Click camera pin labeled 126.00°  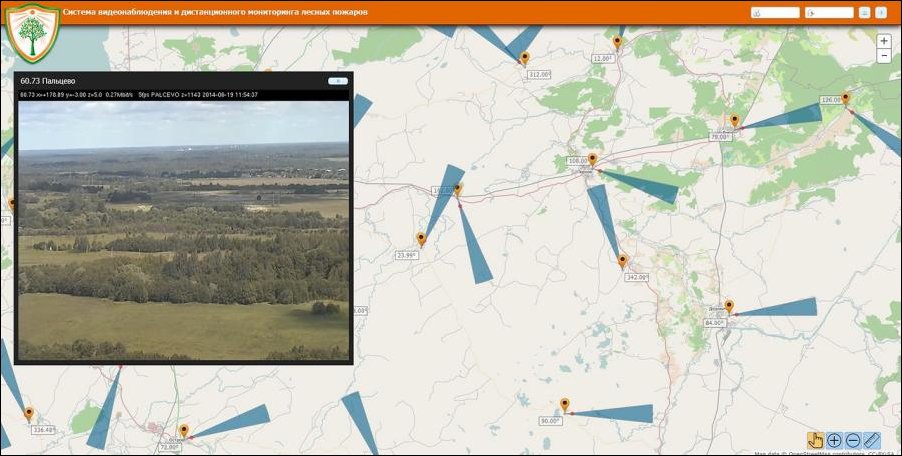(x=846, y=98)
